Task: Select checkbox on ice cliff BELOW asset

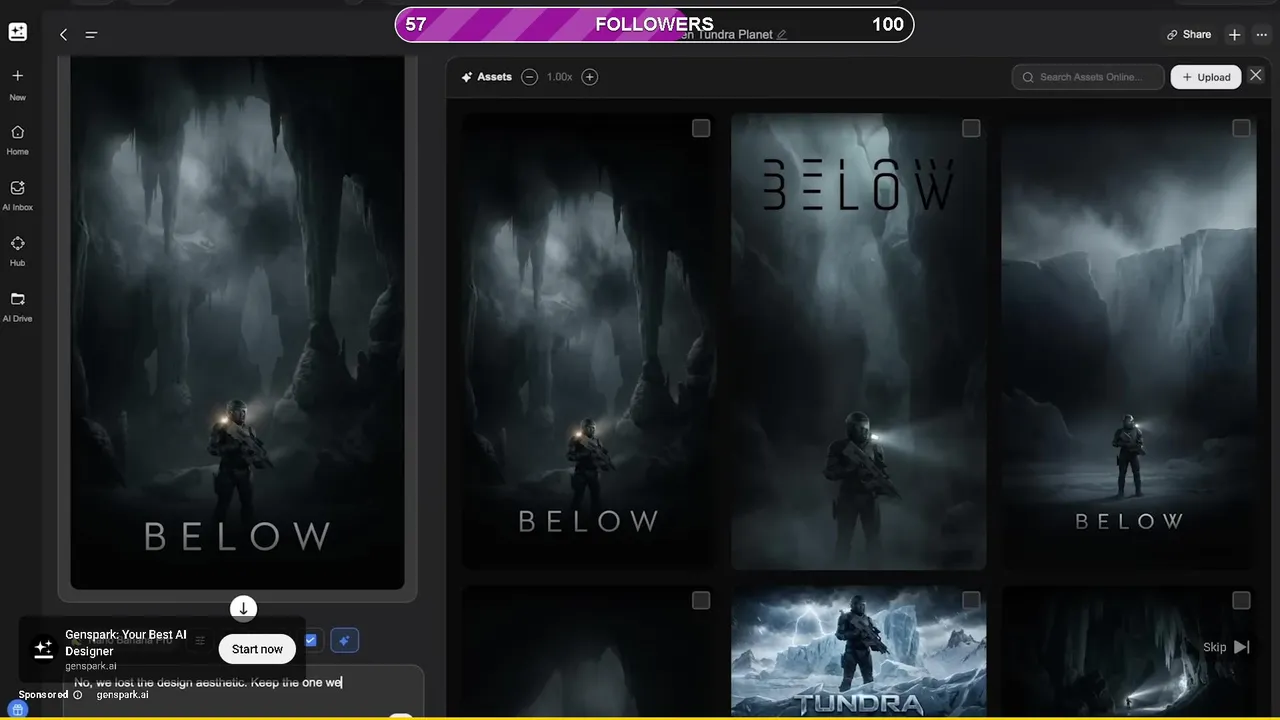Action: tap(1241, 128)
